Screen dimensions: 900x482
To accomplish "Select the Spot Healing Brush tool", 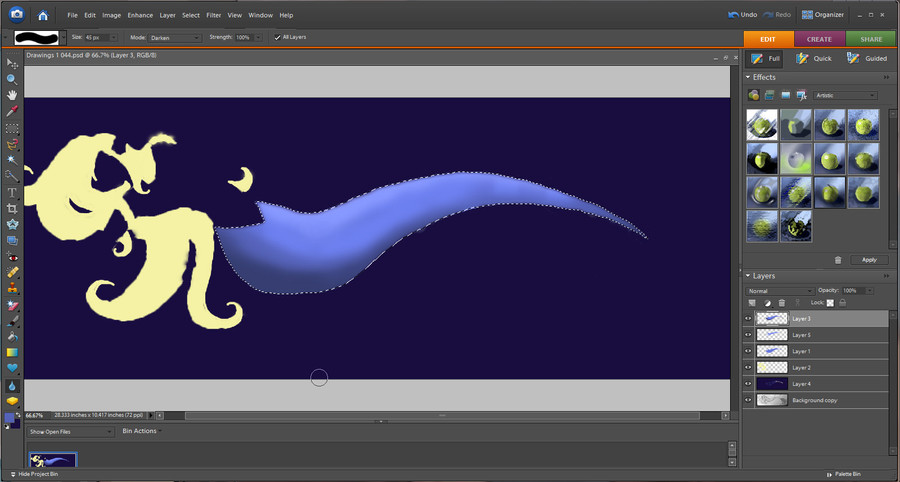I will (12, 272).
